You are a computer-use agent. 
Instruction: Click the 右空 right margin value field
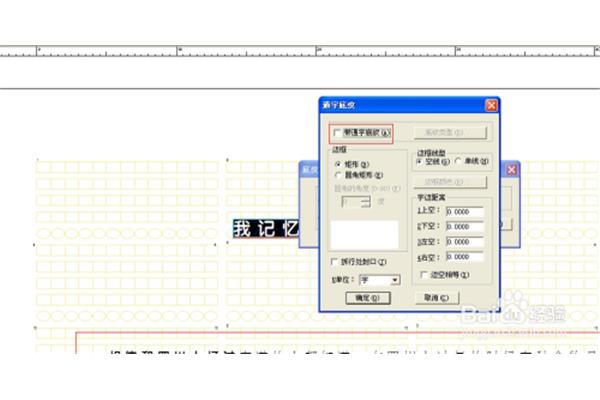click(465, 257)
